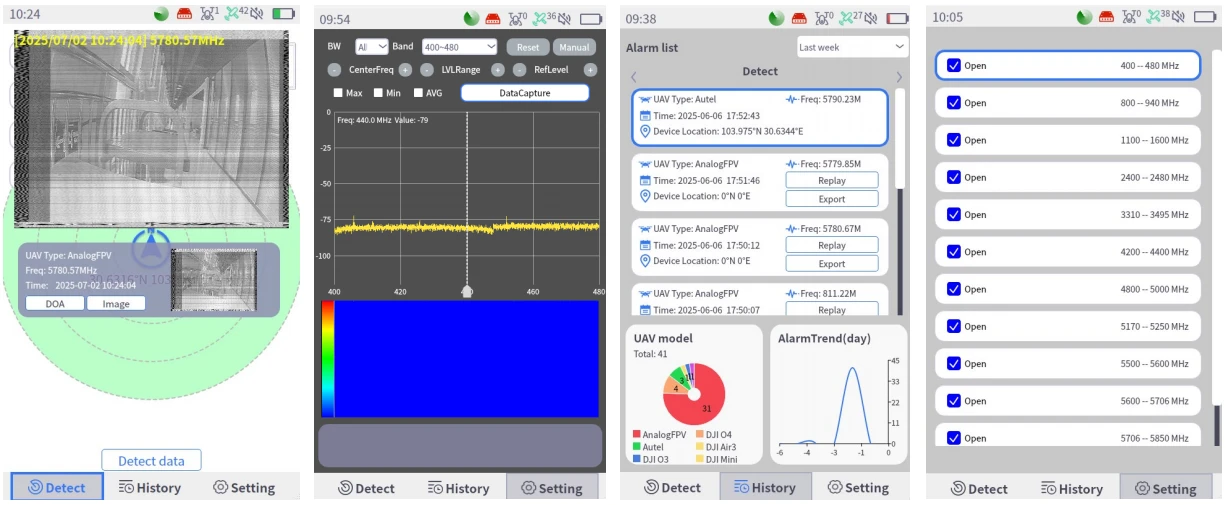This screenshot has width=1226, height=505.
Task: Tap the drone count icon on 09:54 screen
Action: click(x=518, y=19)
